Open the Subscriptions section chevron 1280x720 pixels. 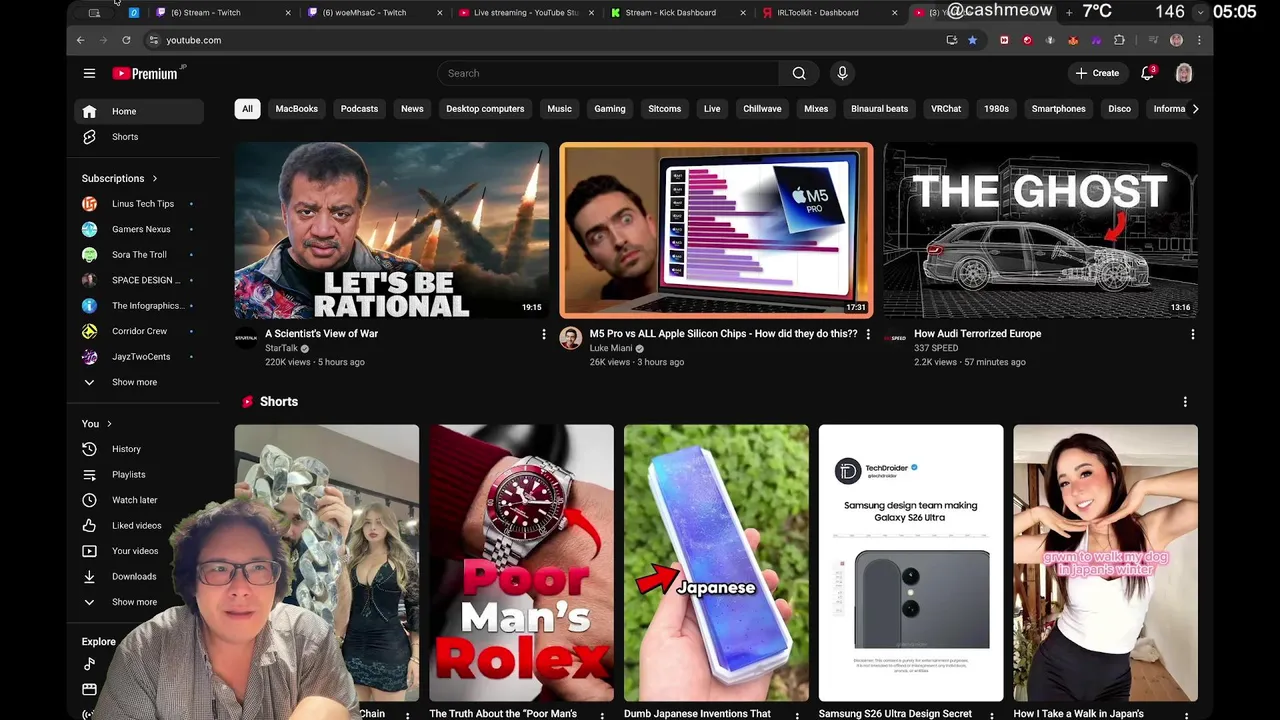pyautogui.click(x=155, y=178)
